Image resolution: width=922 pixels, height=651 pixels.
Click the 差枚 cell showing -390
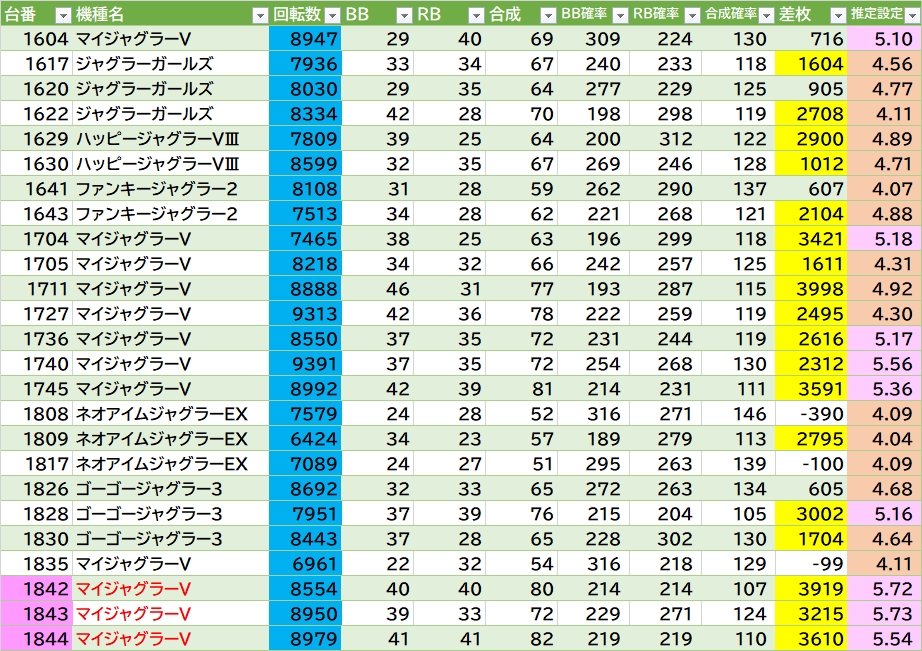[x=811, y=413]
